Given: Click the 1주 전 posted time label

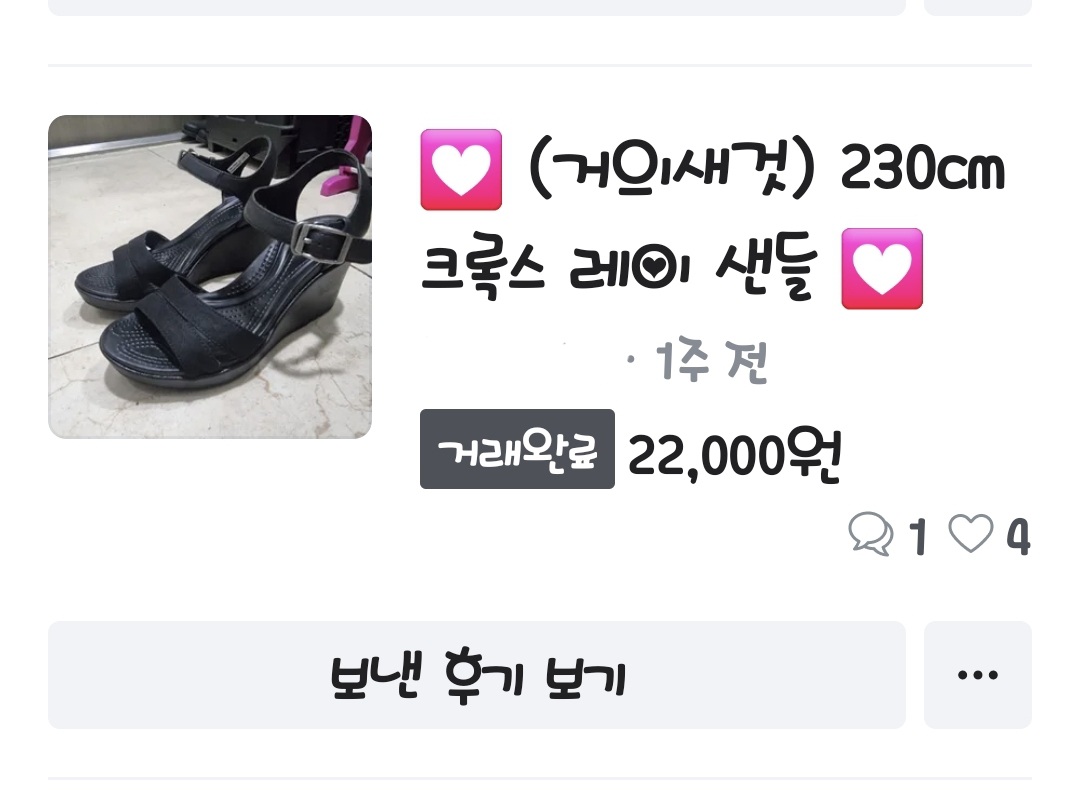Looking at the screenshot, I should [x=712, y=360].
